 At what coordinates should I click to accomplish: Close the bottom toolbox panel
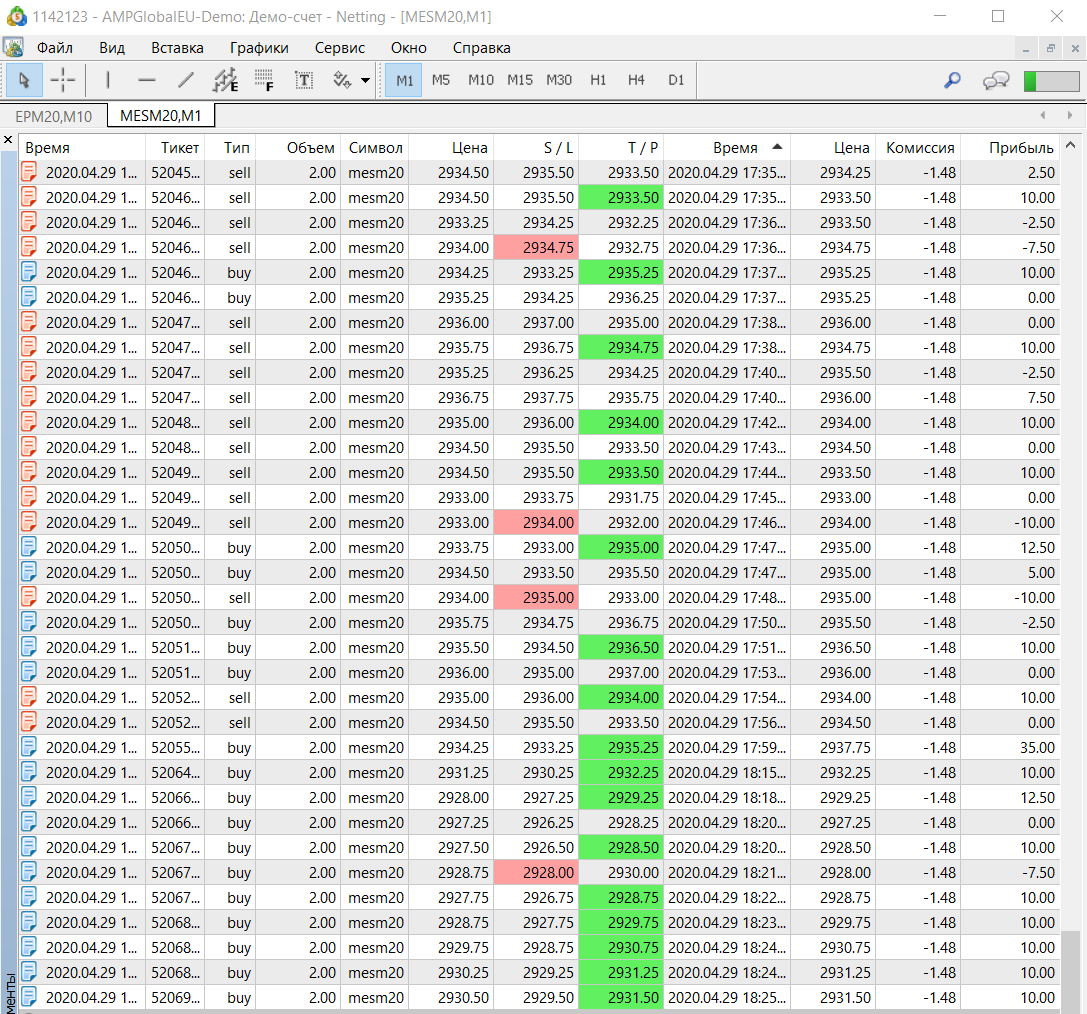(8, 140)
